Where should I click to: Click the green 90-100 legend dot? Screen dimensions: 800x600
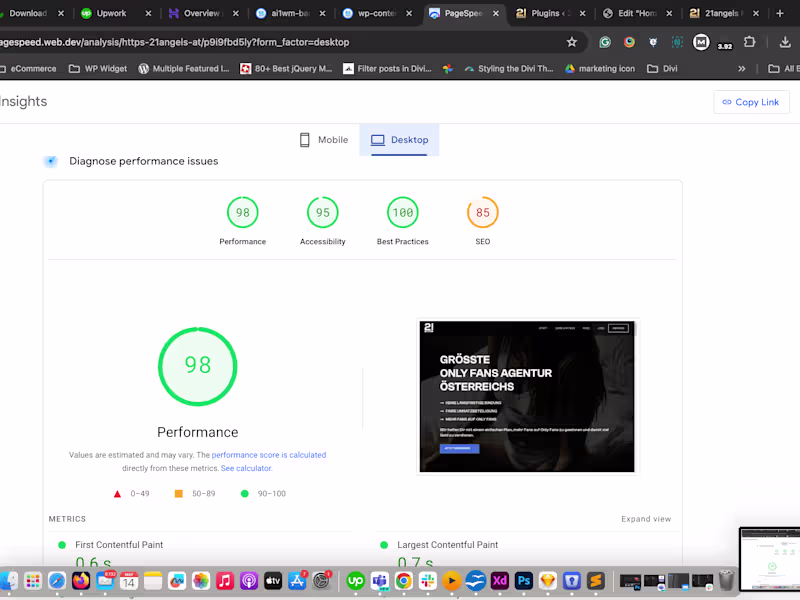(x=243, y=493)
